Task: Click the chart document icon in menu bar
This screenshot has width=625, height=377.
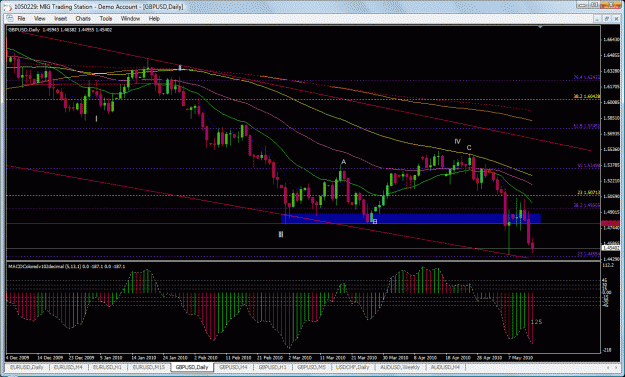Action: pyautogui.click(x=10, y=18)
